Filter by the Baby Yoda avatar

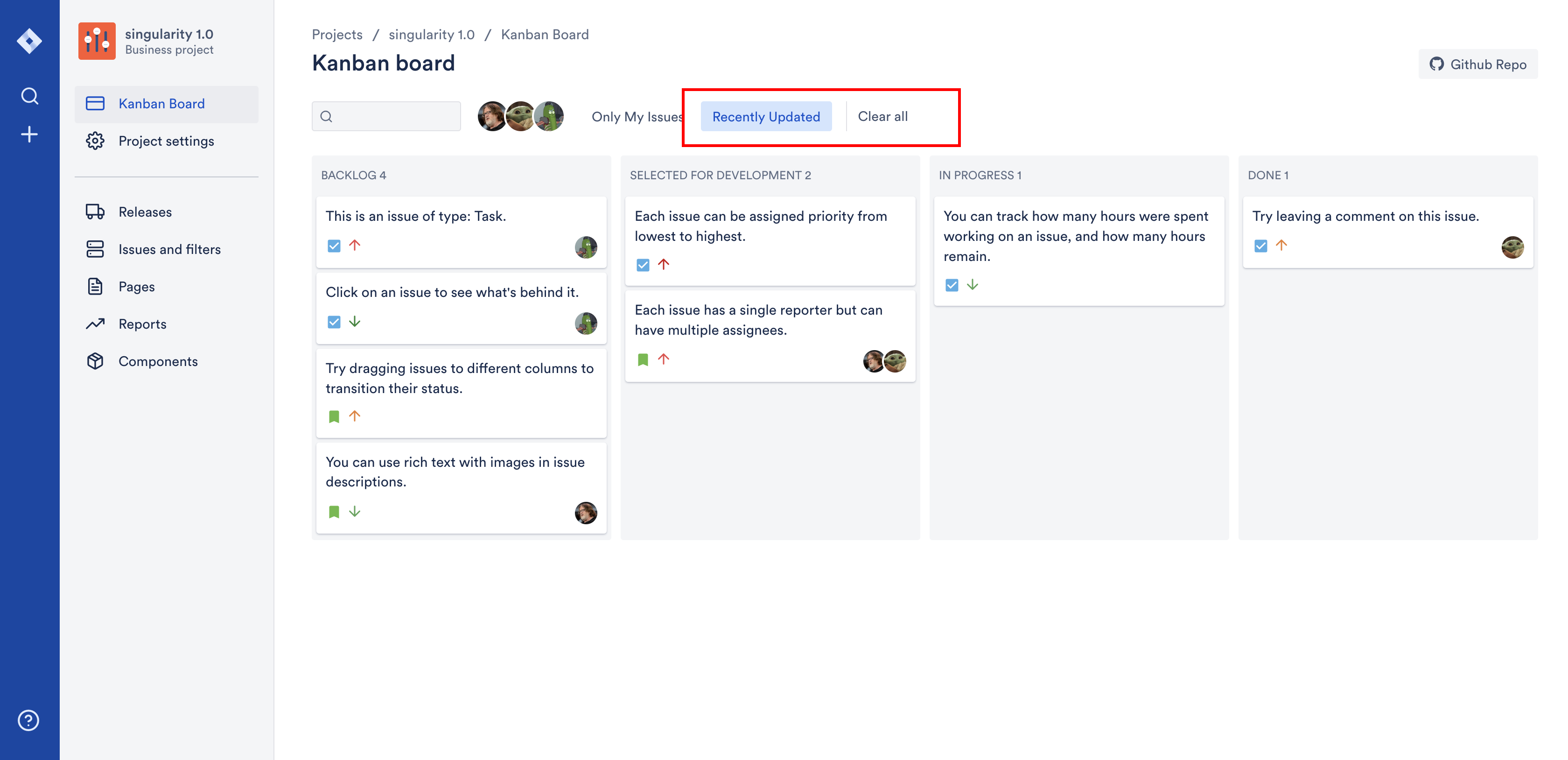pyautogui.click(x=521, y=116)
